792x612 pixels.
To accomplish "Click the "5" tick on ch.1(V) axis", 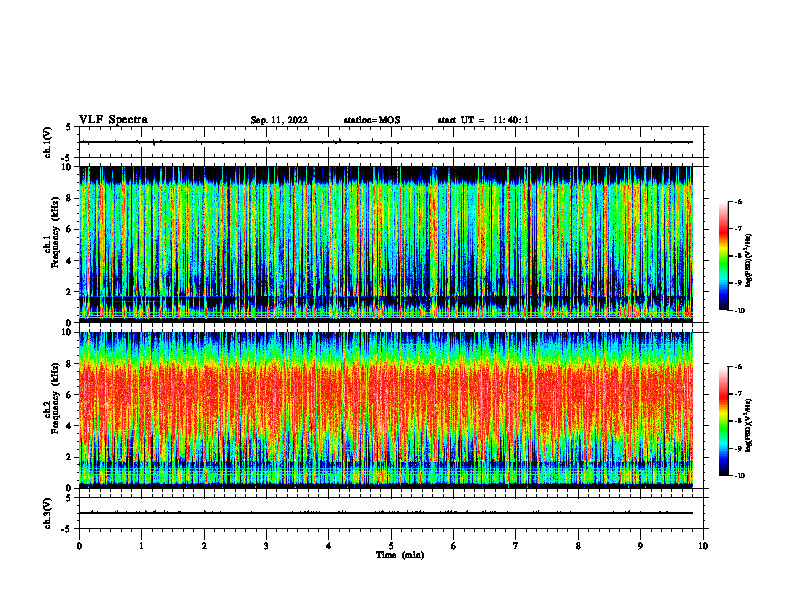I will [70, 127].
